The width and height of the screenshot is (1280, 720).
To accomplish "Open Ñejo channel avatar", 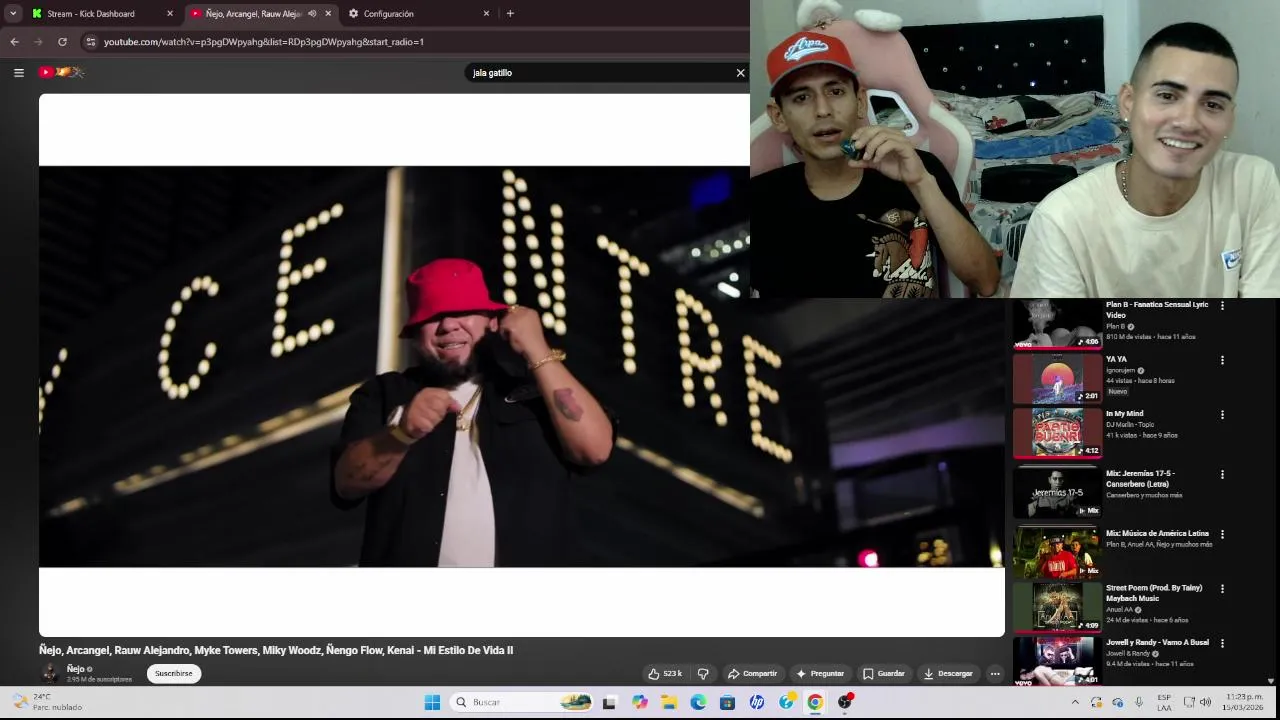I will coord(49,673).
